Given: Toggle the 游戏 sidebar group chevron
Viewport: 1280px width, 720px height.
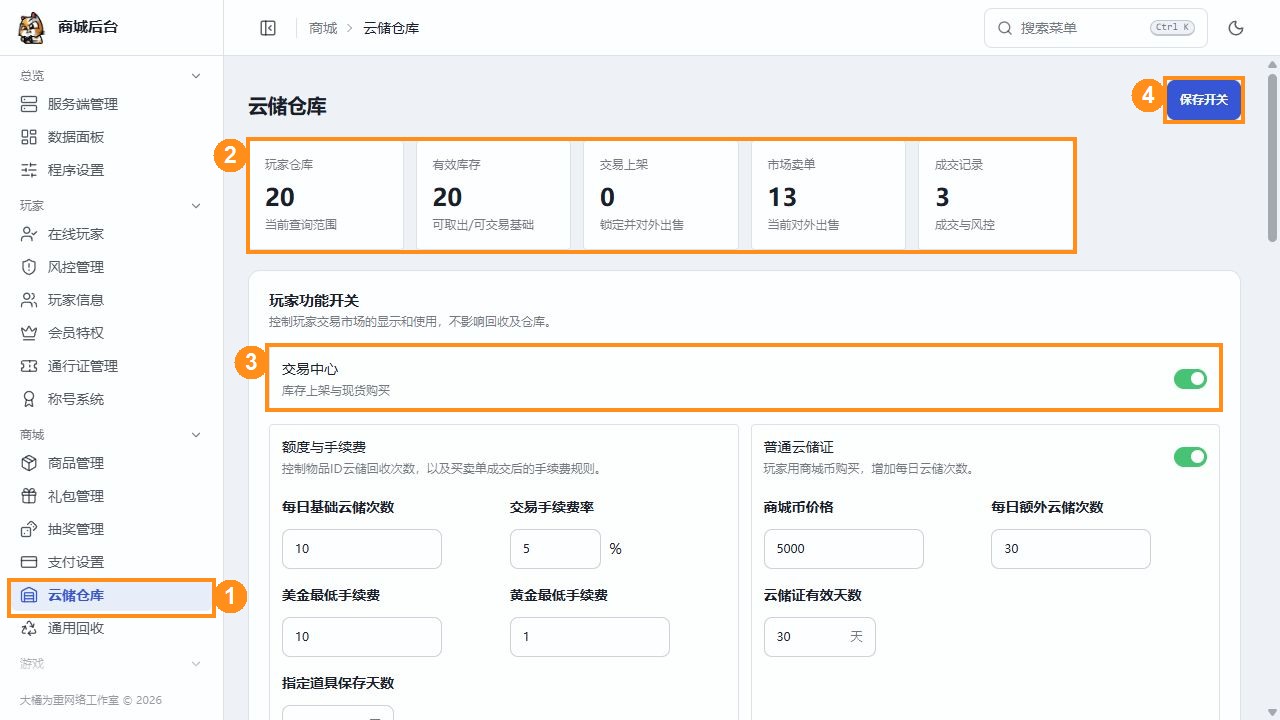Looking at the screenshot, I should [196, 664].
